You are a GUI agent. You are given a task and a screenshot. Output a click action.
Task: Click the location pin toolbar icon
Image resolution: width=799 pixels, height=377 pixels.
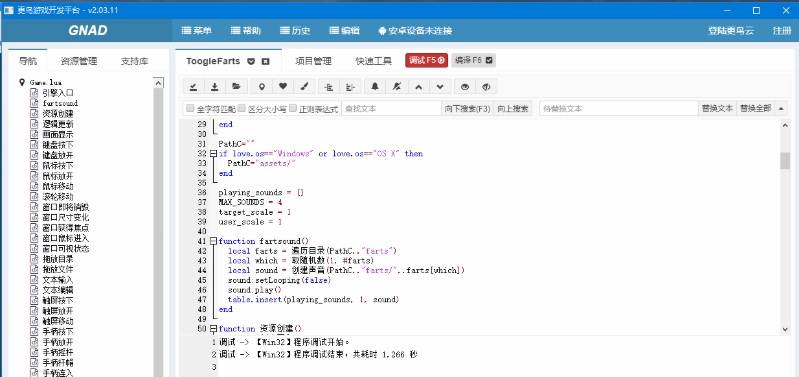coord(262,87)
